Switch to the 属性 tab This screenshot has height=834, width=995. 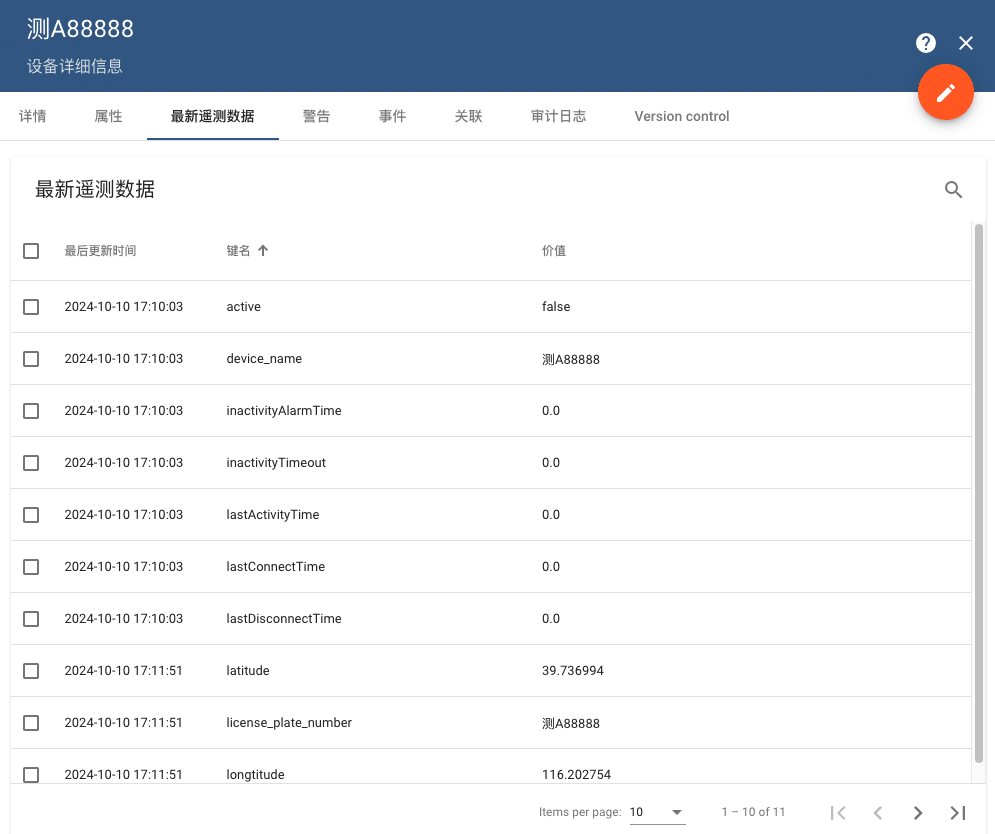coord(107,116)
